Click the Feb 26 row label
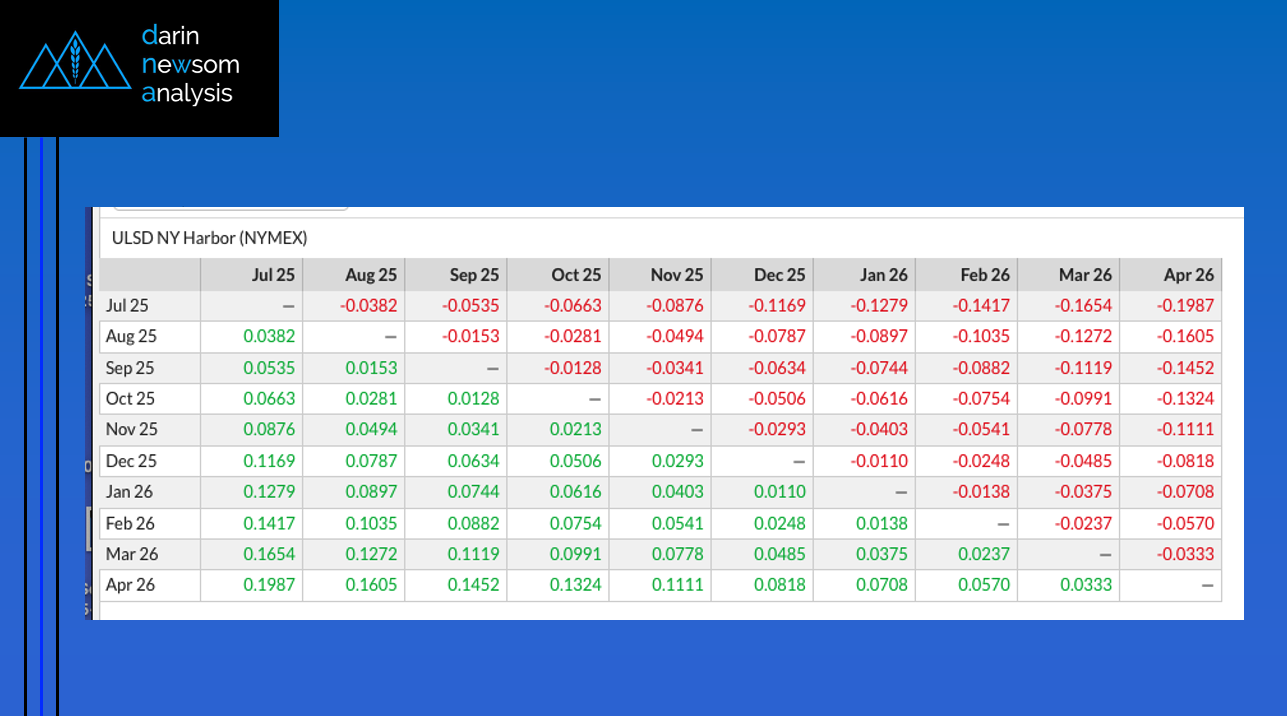The height and width of the screenshot is (716, 1287). [x=131, y=523]
